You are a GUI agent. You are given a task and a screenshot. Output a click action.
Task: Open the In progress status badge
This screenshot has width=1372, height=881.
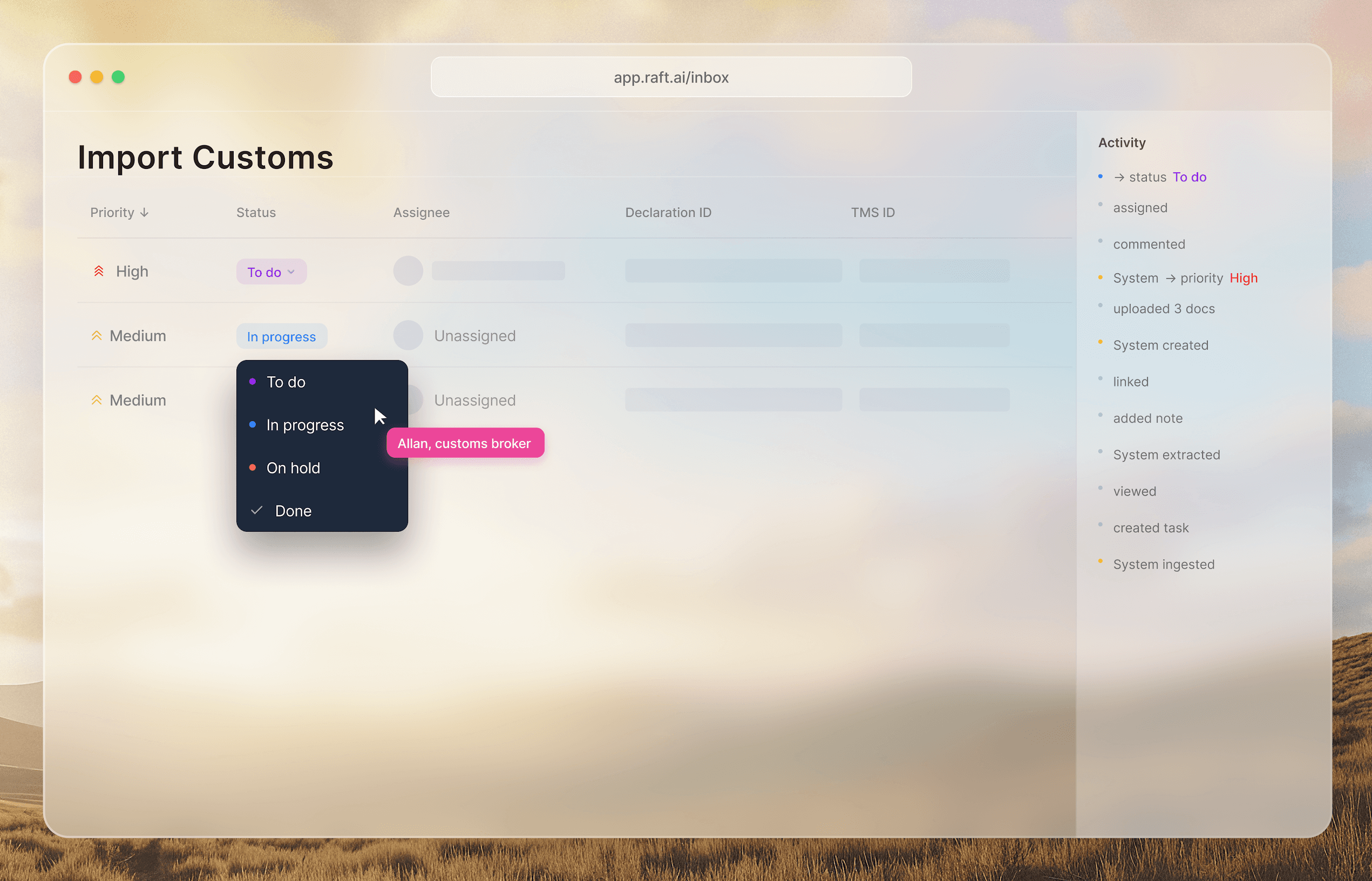(x=281, y=336)
